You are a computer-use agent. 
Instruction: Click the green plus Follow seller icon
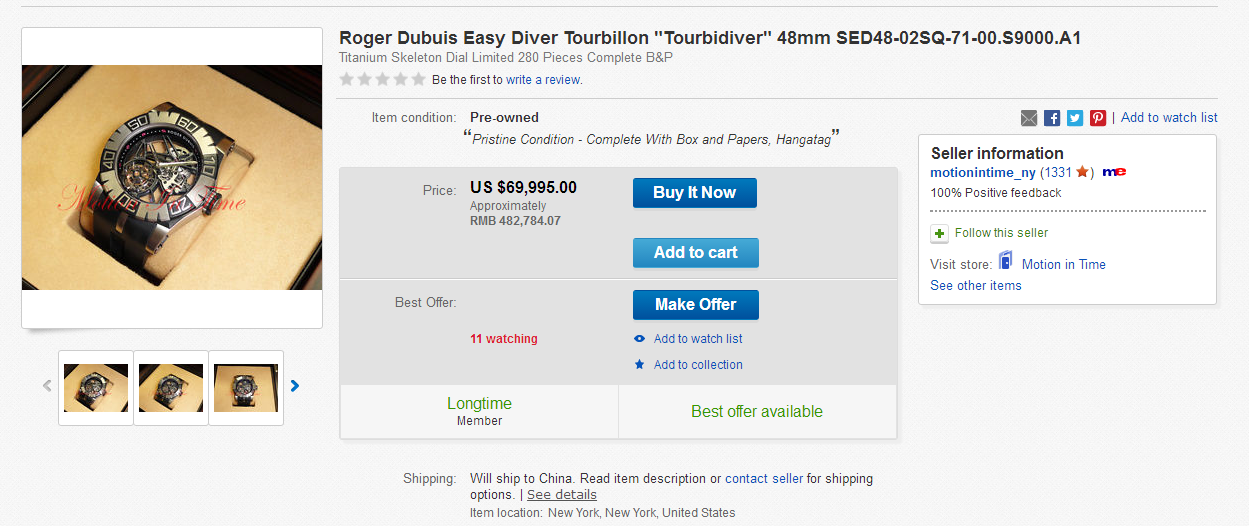(939, 233)
